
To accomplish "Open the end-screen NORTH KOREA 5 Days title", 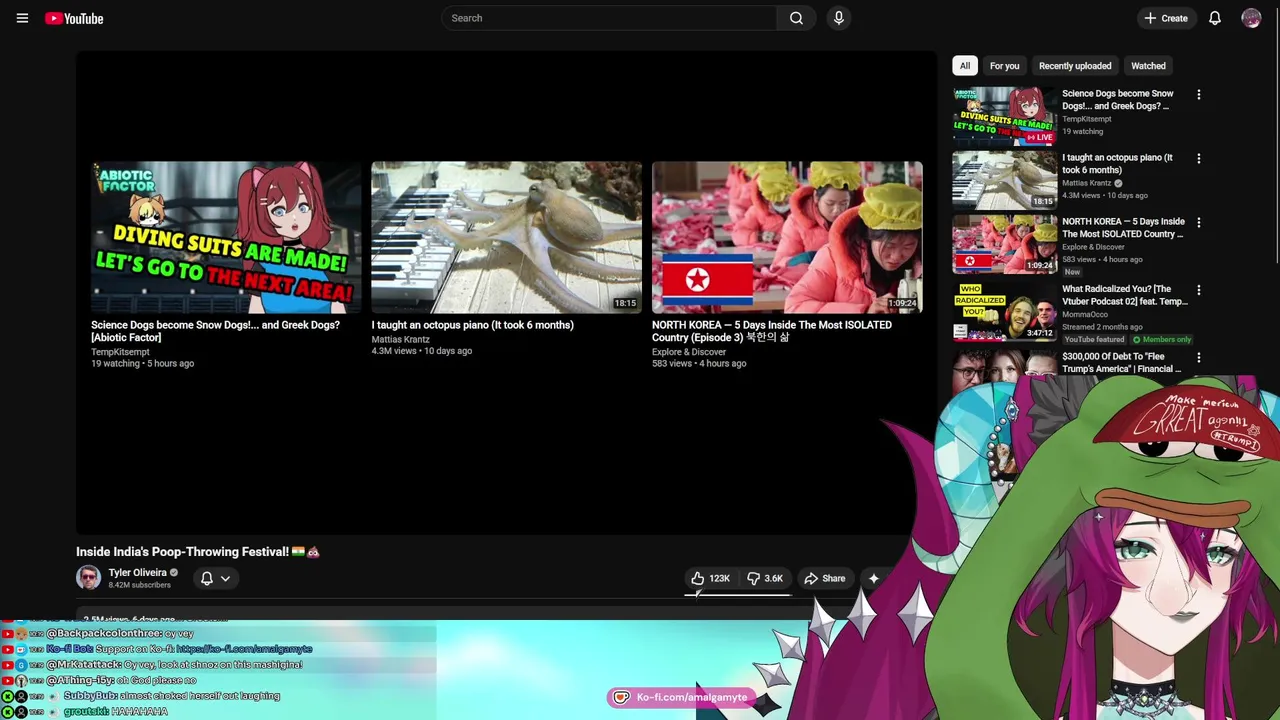I will [x=771, y=331].
